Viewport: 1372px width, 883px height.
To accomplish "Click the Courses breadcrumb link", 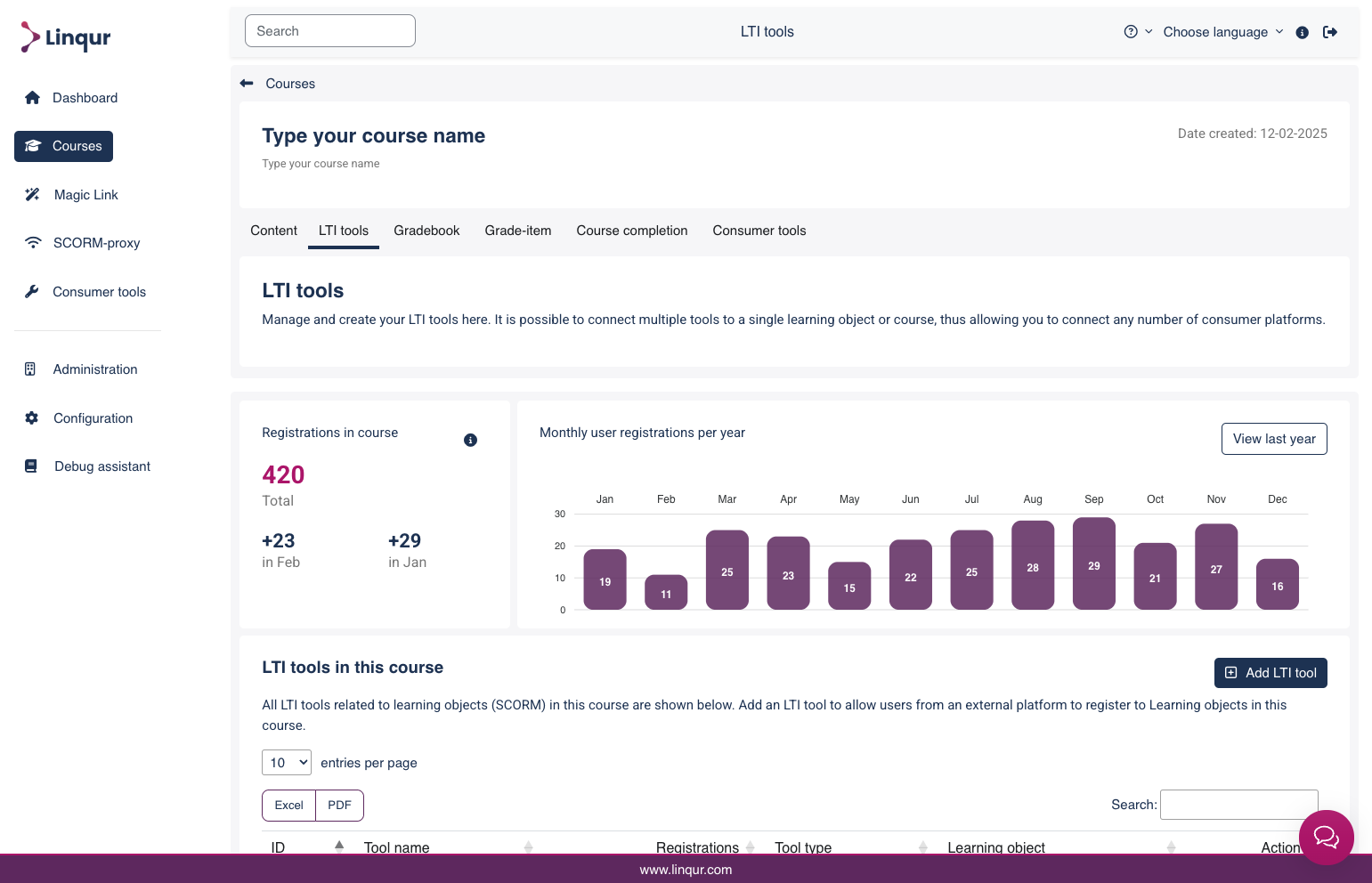I will [290, 84].
